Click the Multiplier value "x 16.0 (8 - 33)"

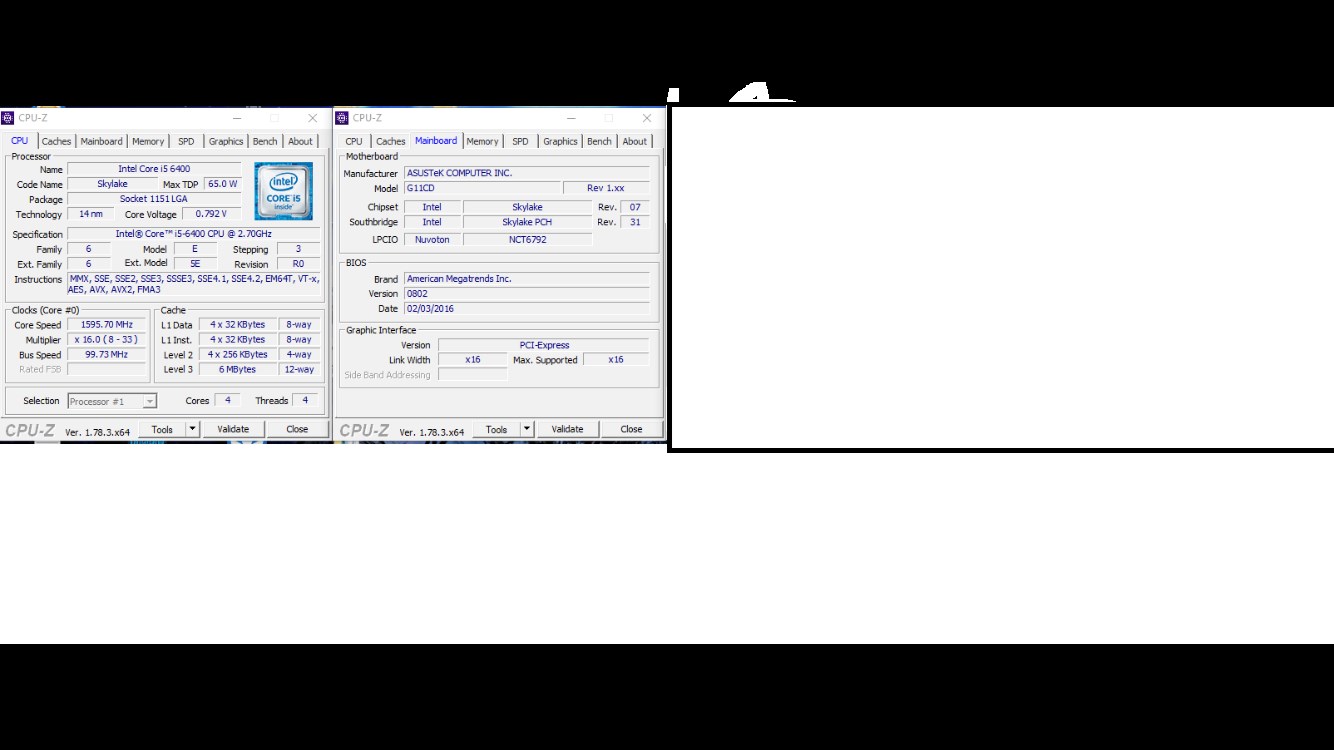(x=107, y=340)
